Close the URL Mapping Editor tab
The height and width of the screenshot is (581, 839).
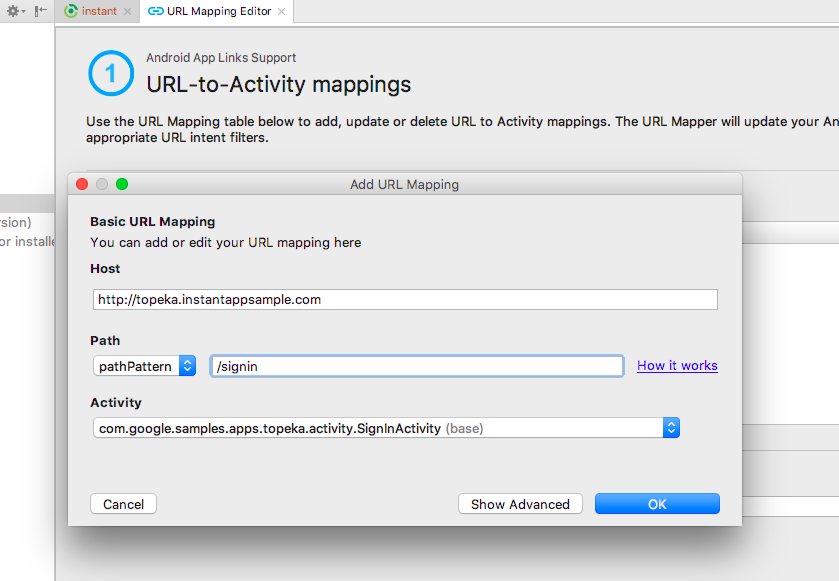pos(281,12)
